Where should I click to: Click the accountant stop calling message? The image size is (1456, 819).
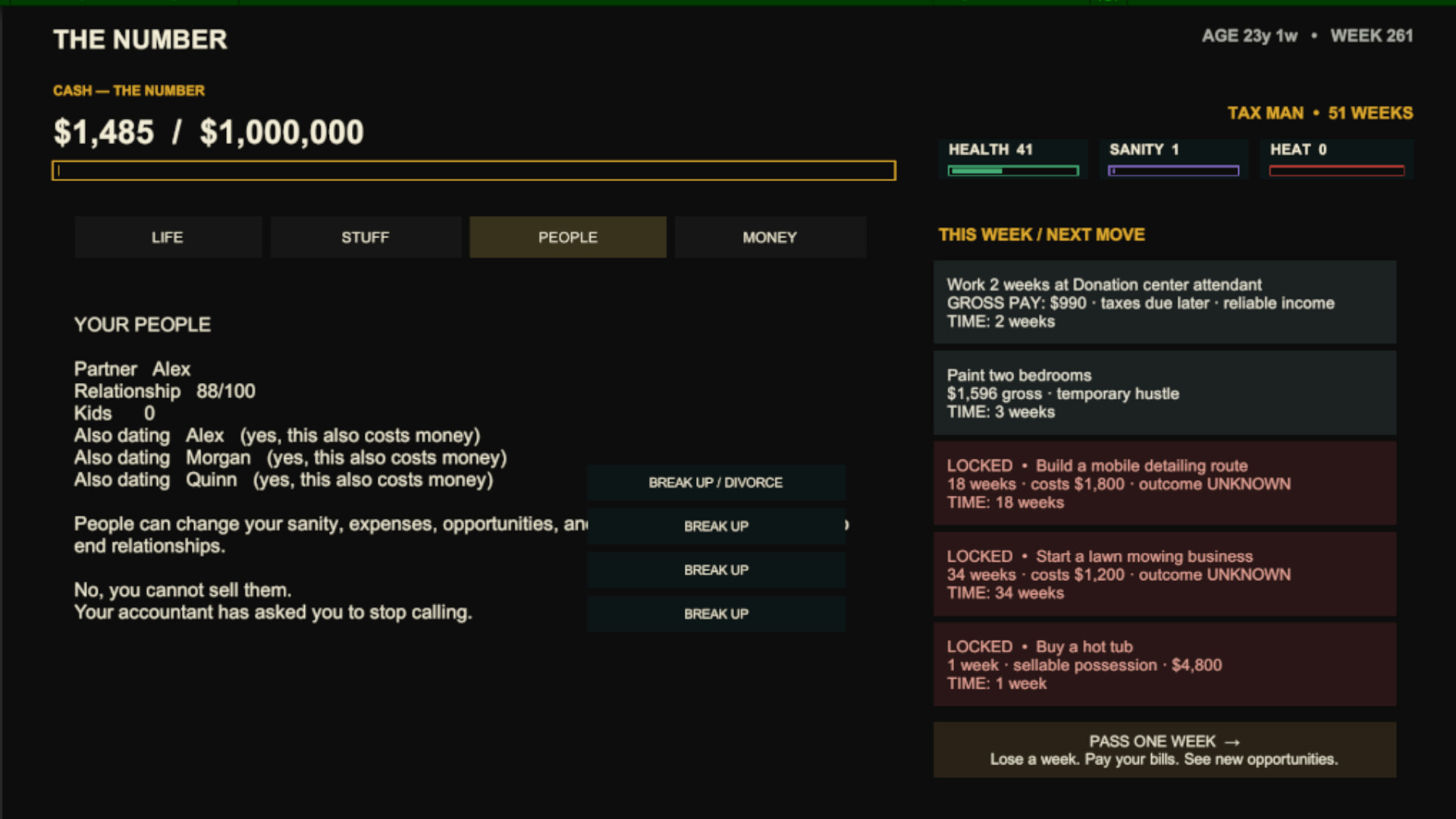273,612
